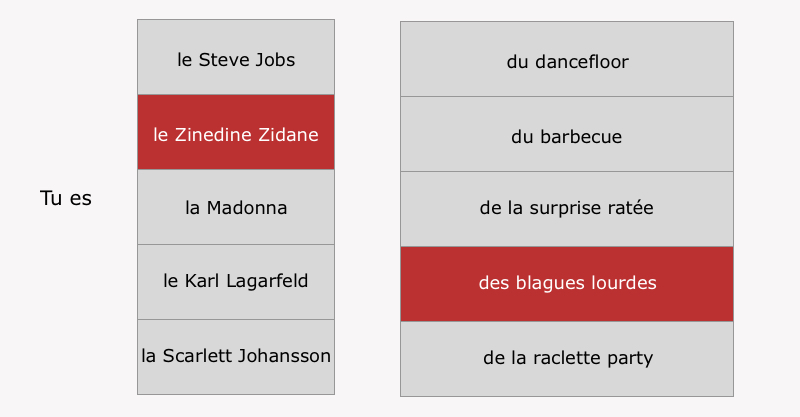The width and height of the screenshot is (800, 417).
Task: Choose 'la Madonna' in the left list
Action: coord(236,207)
